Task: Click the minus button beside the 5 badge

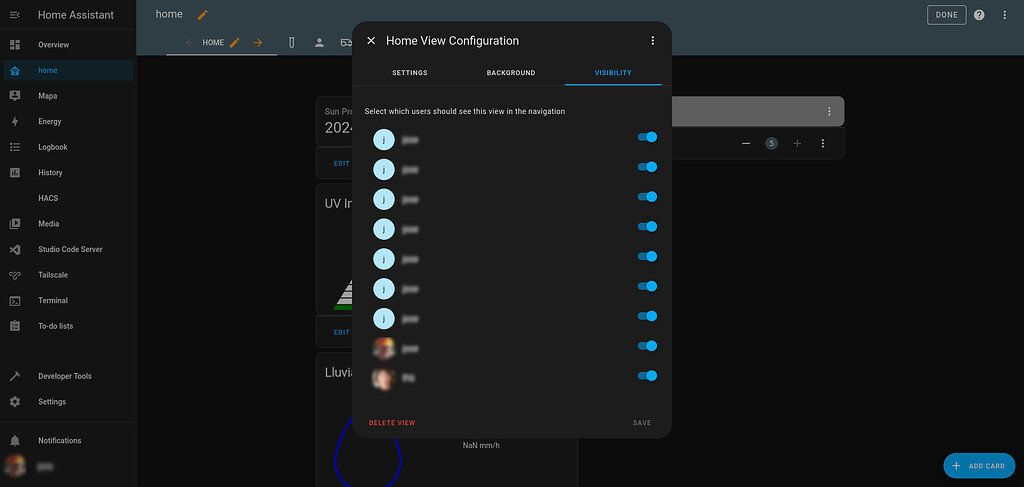Action: point(746,143)
